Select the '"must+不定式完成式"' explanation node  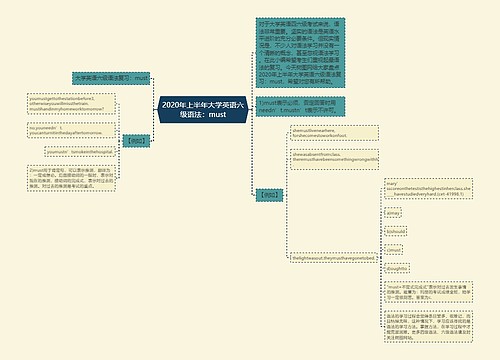point(428,292)
